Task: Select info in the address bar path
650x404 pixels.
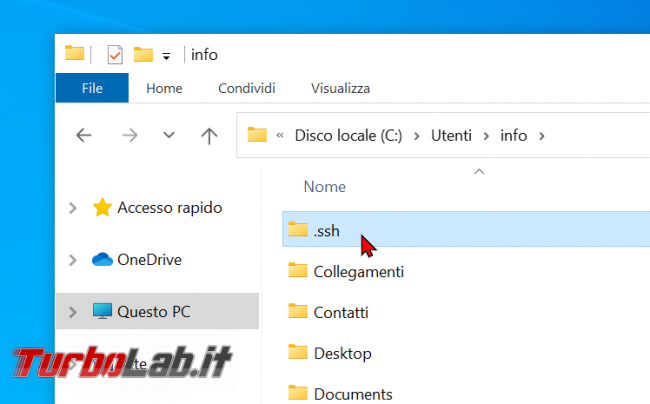Action: coord(514,135)
